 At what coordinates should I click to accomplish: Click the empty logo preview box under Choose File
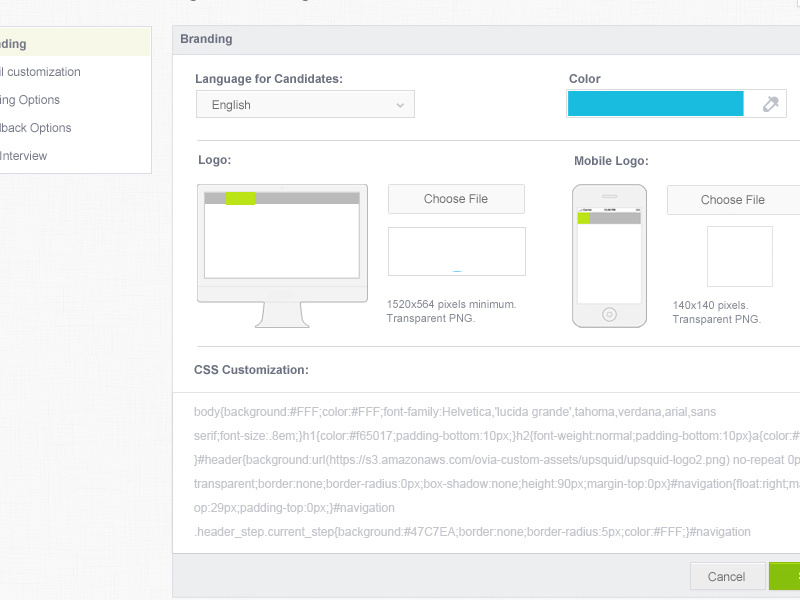(x=456, y=251)
